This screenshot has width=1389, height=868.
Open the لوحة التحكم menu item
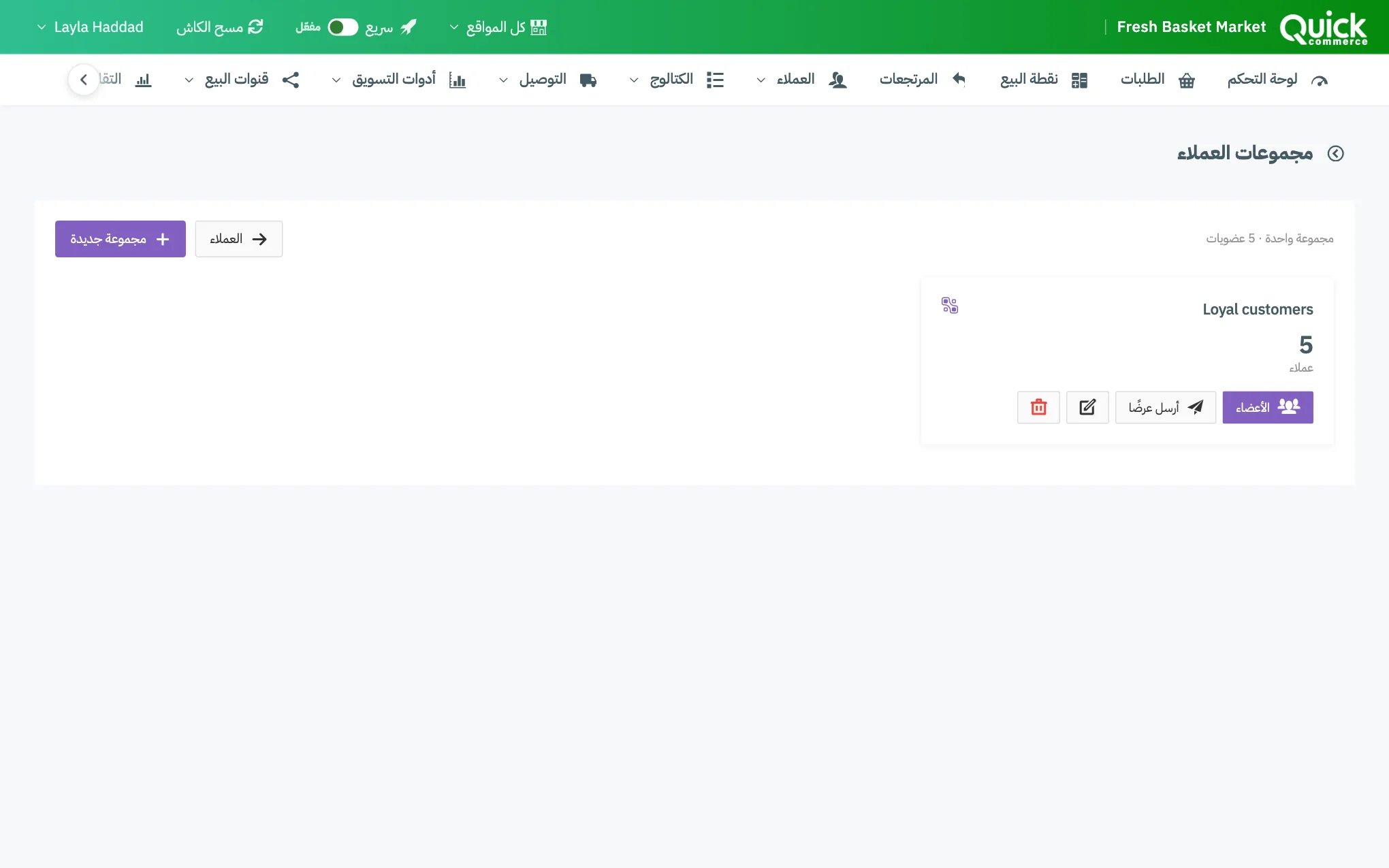(1277, 80)
